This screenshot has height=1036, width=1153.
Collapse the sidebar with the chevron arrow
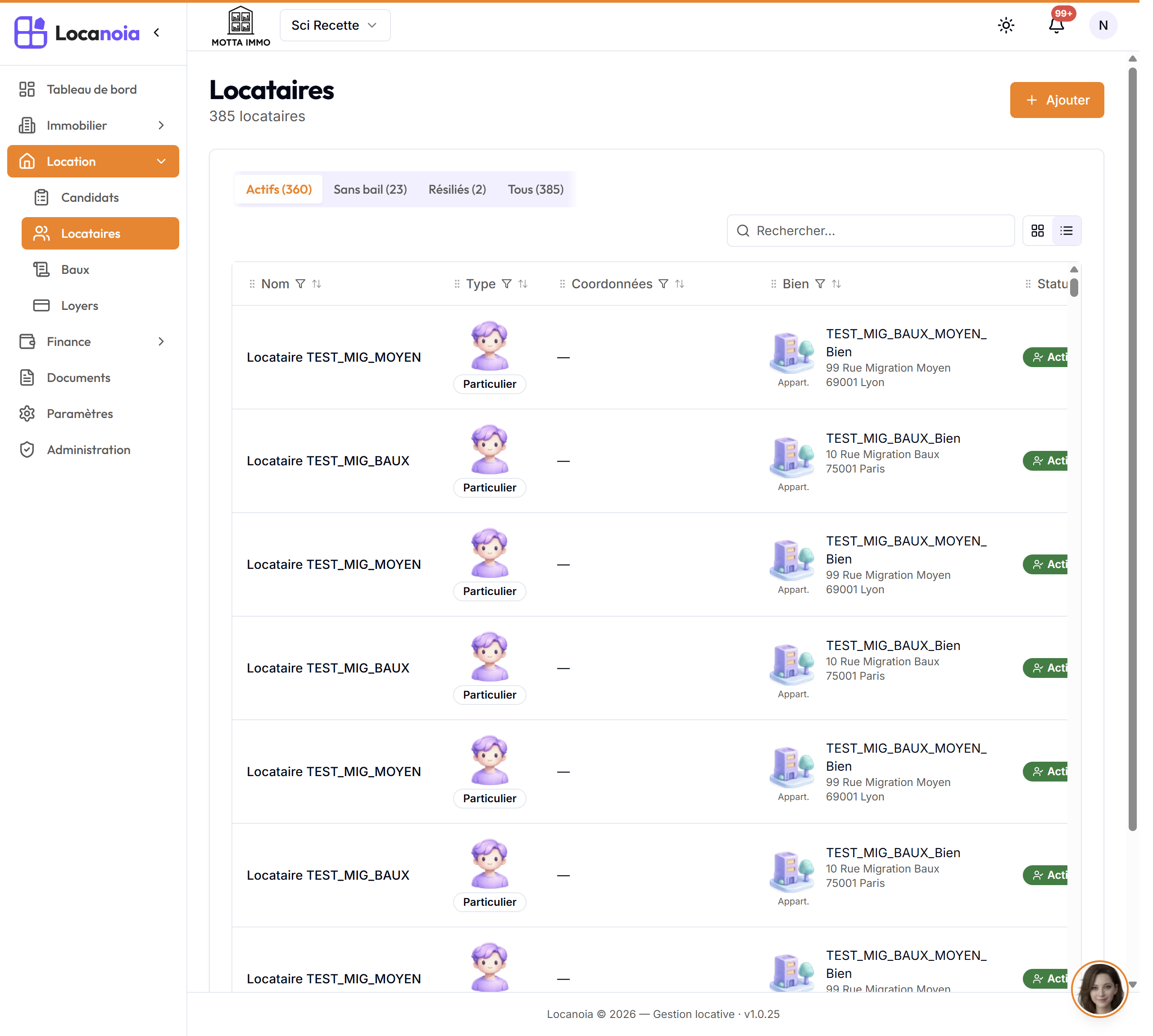[156, 32]
